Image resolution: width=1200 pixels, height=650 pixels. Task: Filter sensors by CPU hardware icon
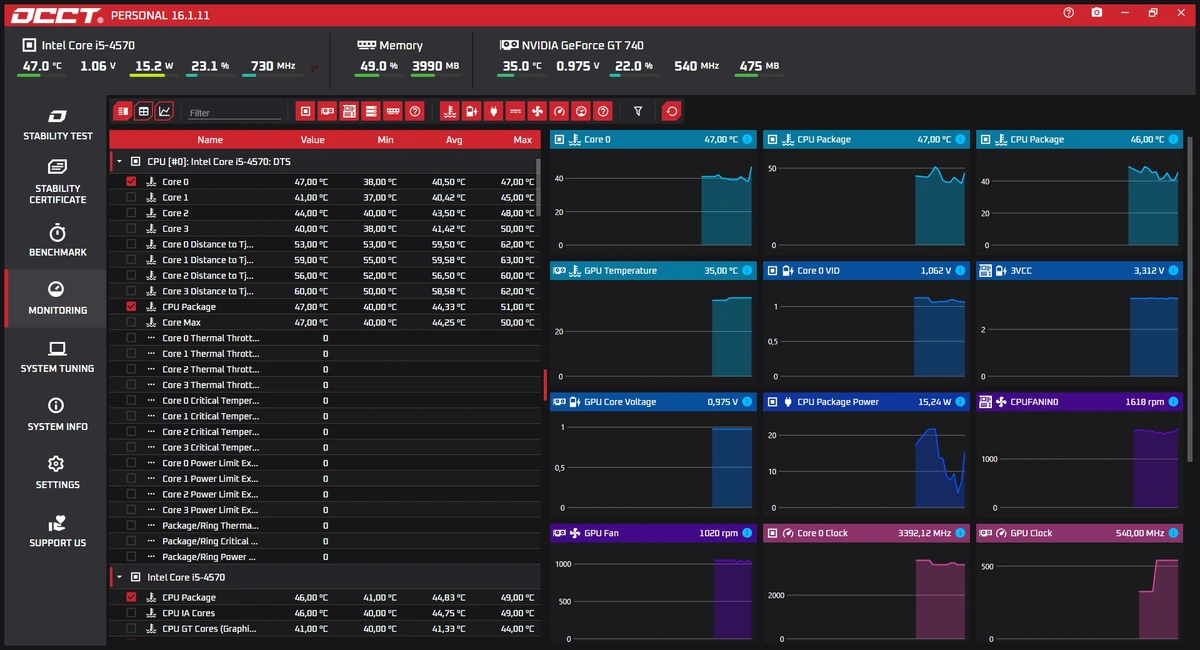coord(306,111)
